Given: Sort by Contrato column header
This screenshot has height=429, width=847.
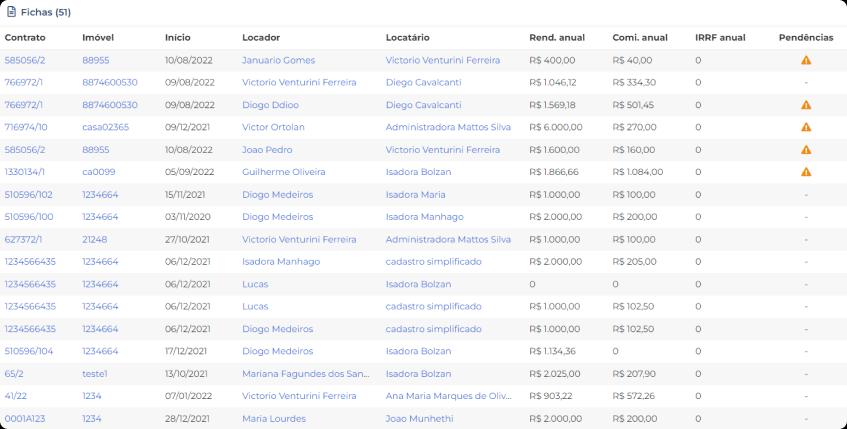Looking at the screenshot, I should [x=25, y=37].
